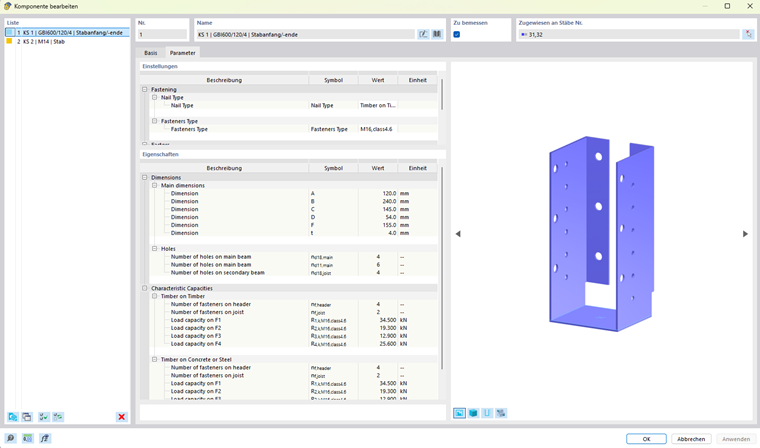Collapse the Timber on Concrete or Steel subgroup
This screenshot has width=760, height=448.
click(x=155, y=360)
